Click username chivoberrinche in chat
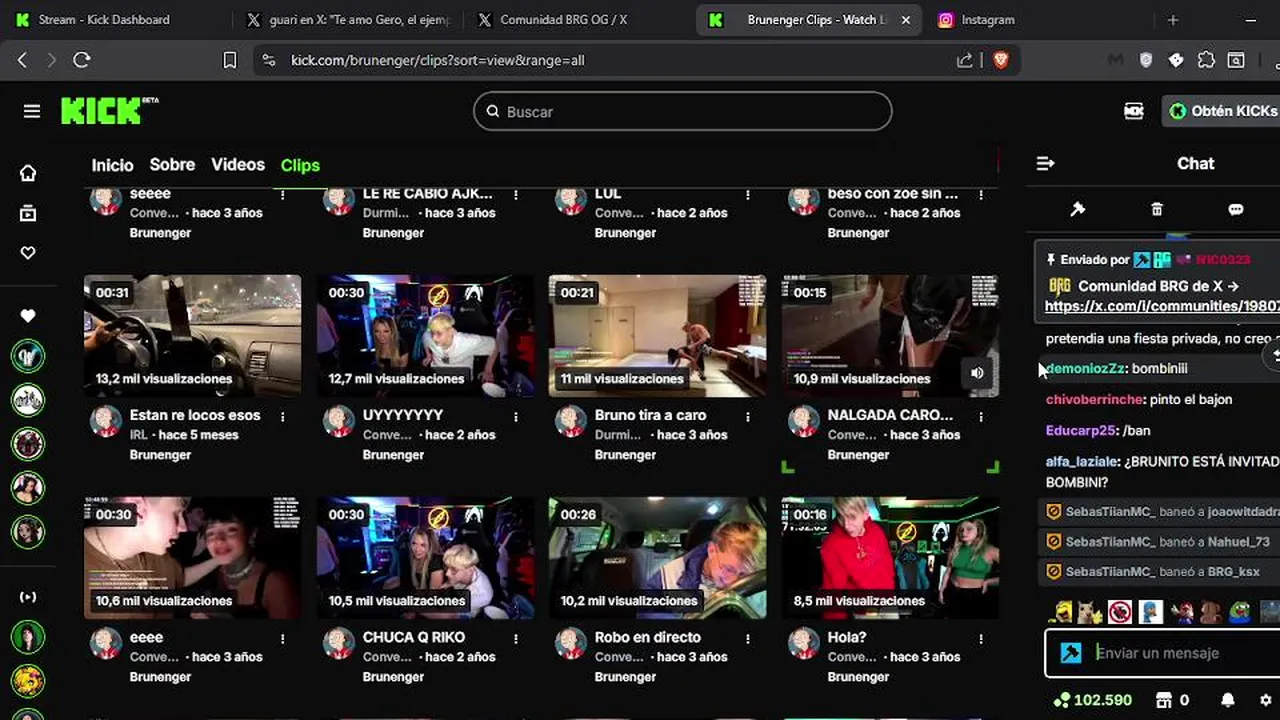1280x720 pixels. tap(1095, 400)
